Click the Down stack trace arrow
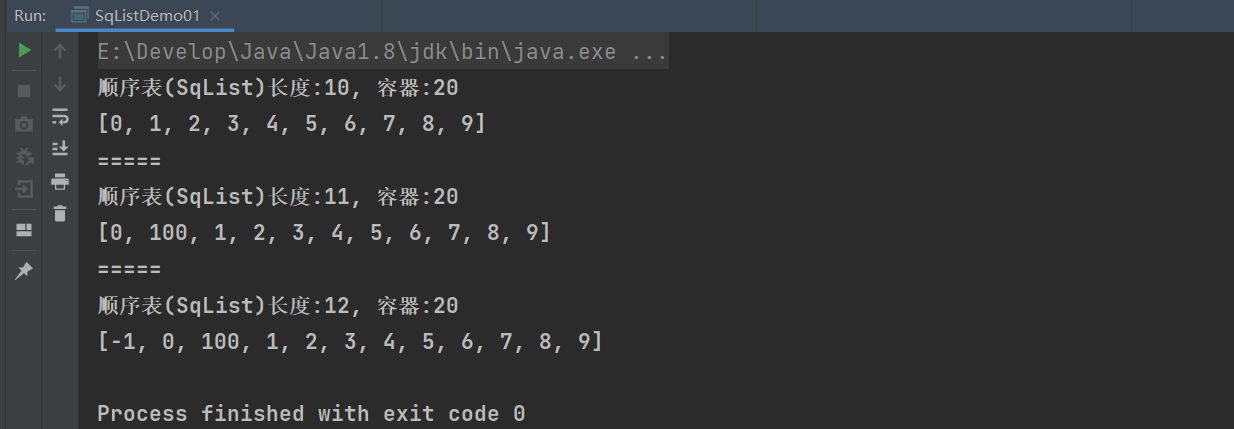The width and height of the screenshot is (1234, 429). (x=60, y=84)
